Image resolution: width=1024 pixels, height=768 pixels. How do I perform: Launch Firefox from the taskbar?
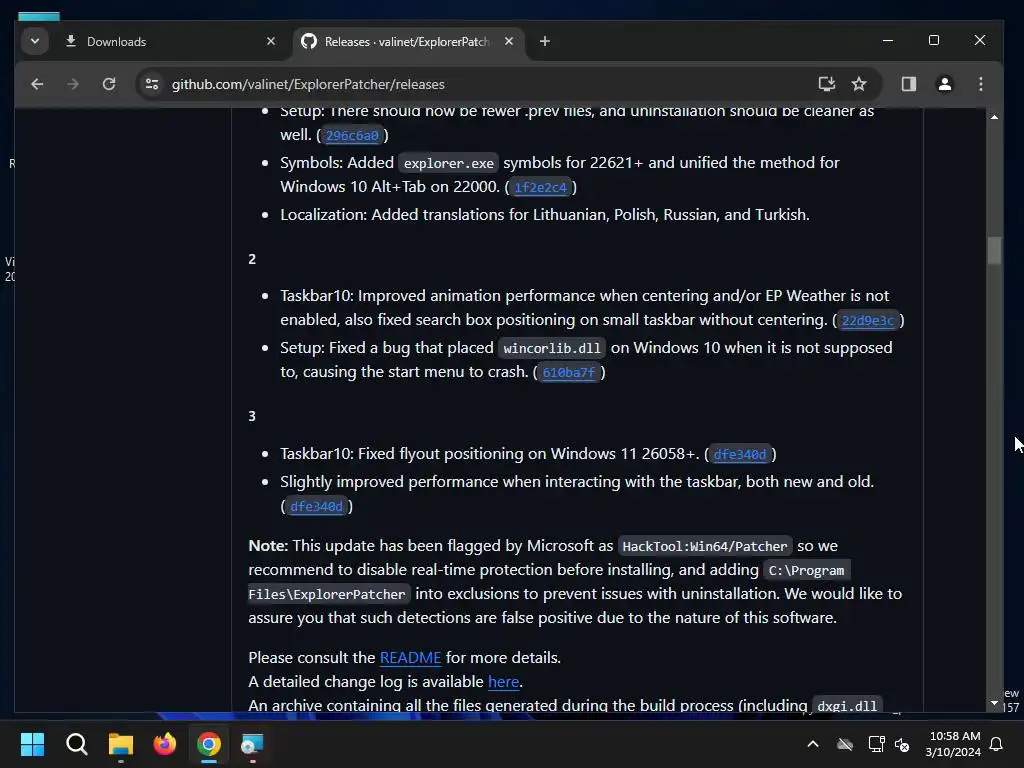[x=165, y=744]
